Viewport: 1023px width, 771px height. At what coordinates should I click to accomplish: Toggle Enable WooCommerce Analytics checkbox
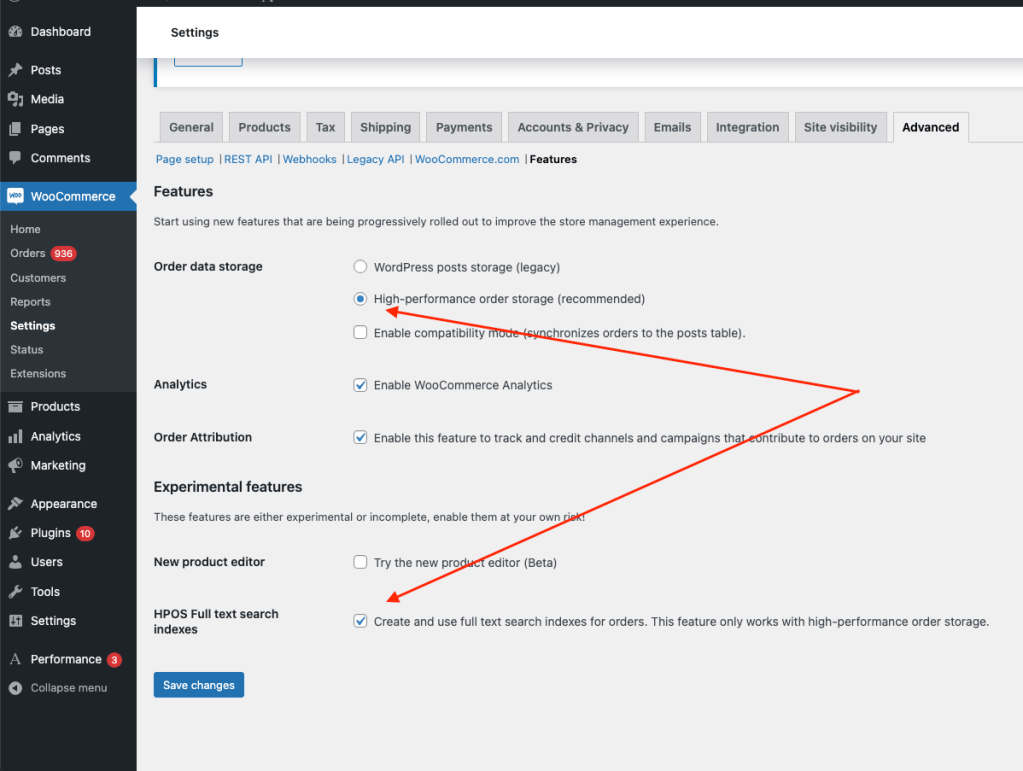coord(360,385)
